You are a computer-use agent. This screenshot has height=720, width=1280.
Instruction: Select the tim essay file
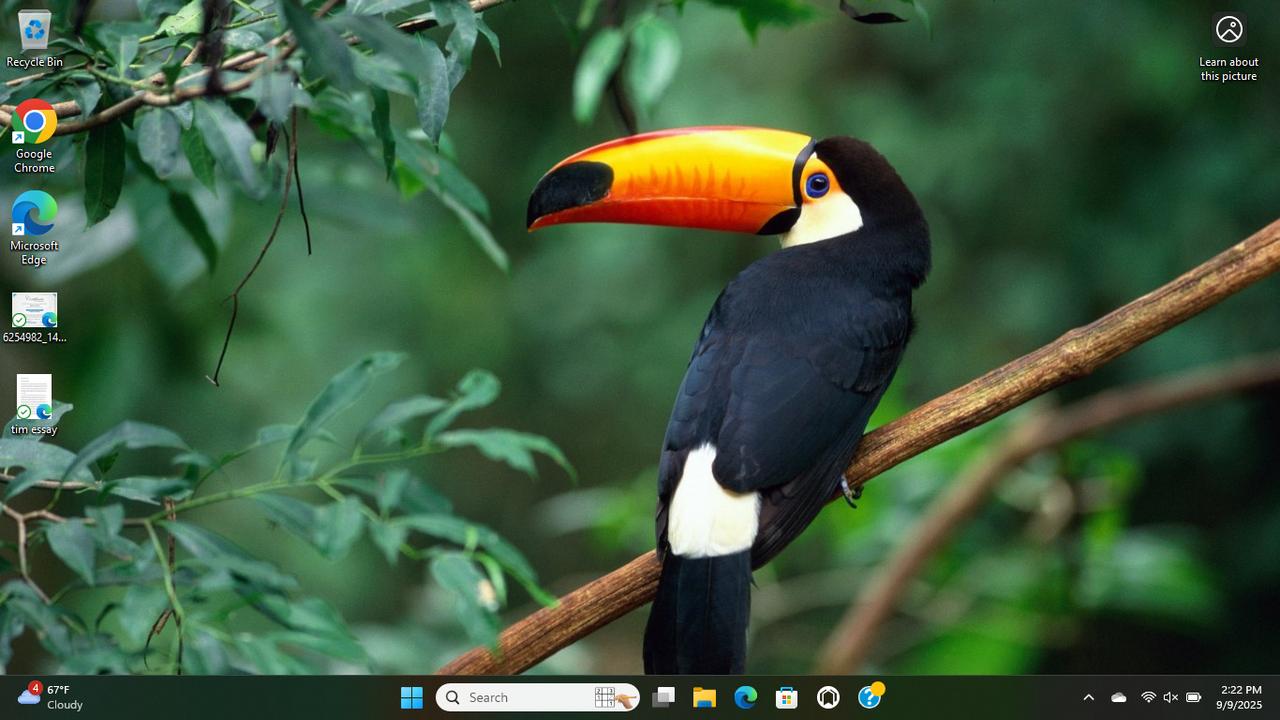pos(34,404)
